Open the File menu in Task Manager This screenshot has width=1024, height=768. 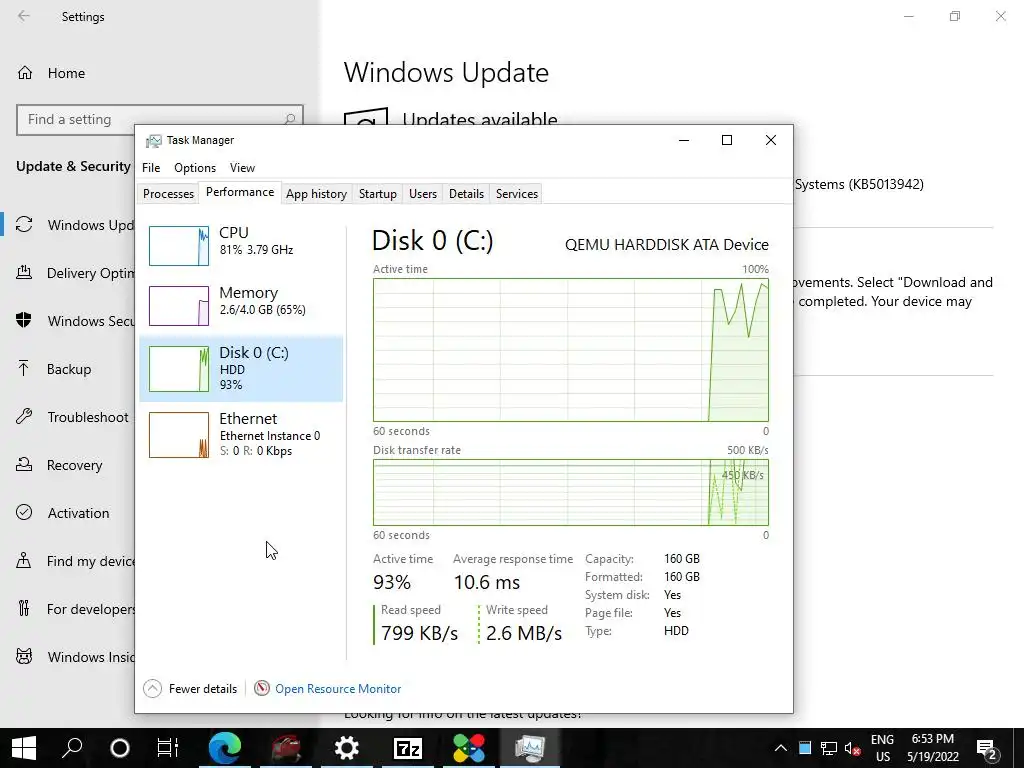(x=151, y=168)
